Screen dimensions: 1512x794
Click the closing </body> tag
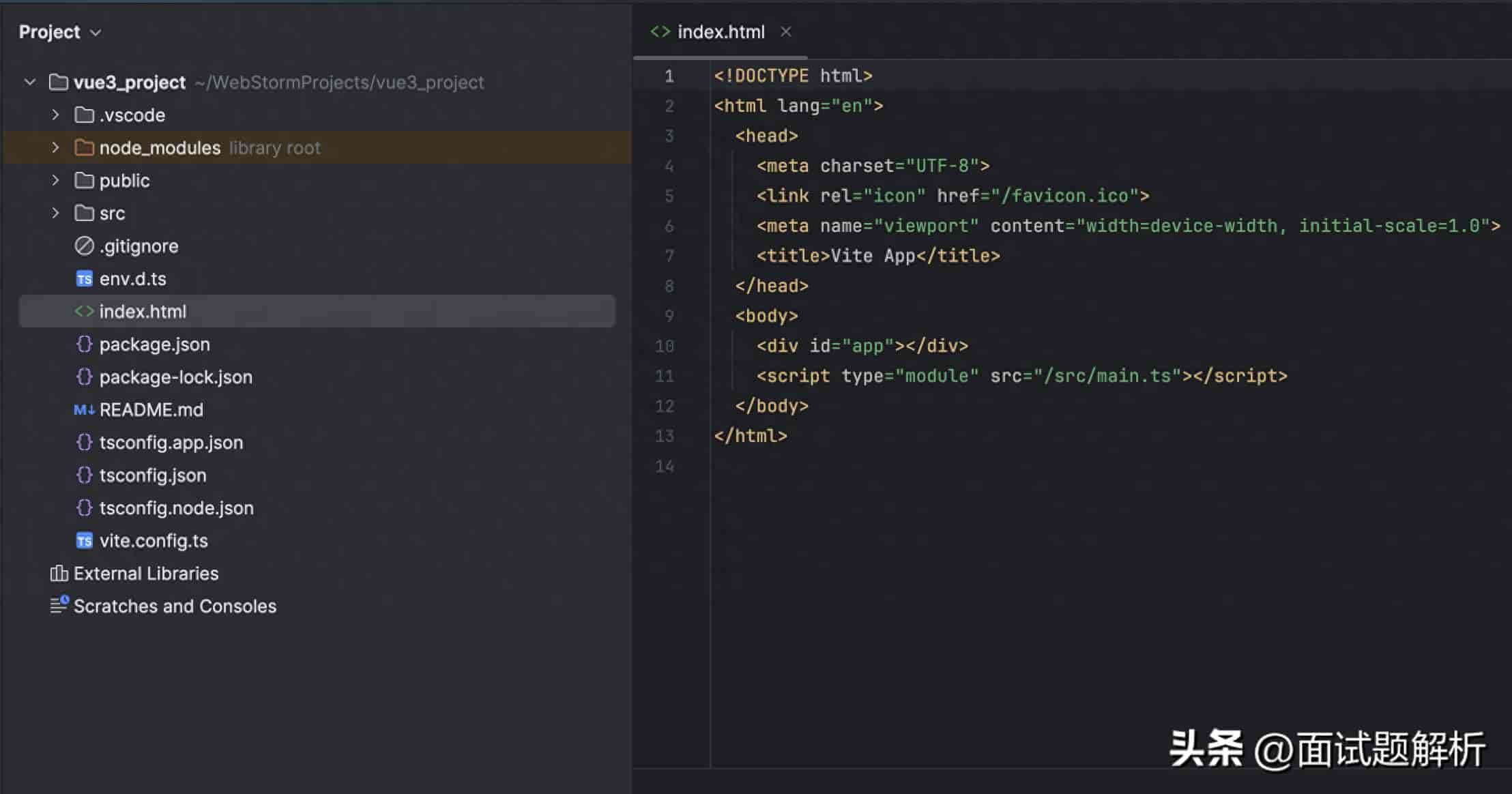pos(772,406)
